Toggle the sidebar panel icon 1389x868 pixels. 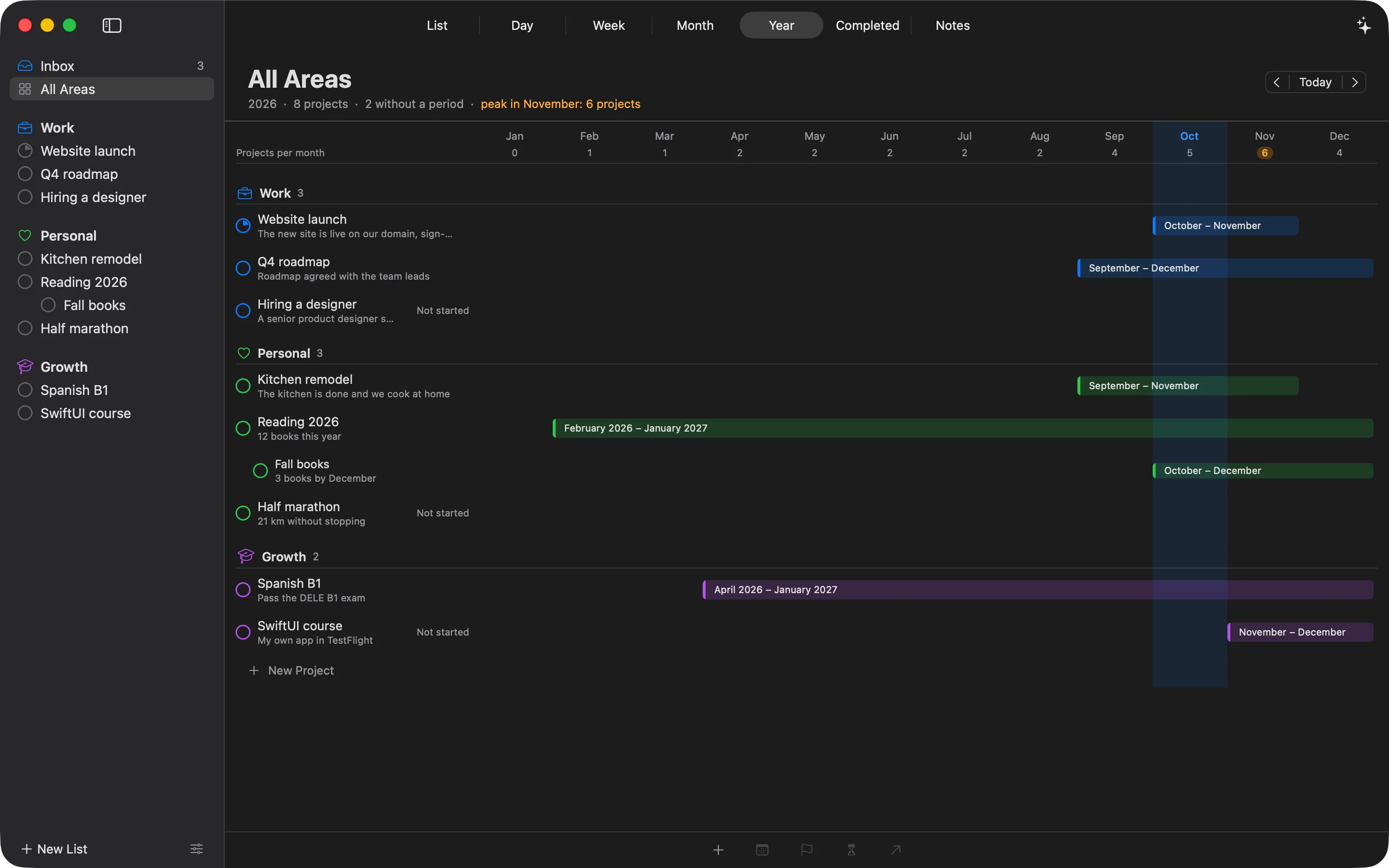pyautogui.click(x=112, y=25)
